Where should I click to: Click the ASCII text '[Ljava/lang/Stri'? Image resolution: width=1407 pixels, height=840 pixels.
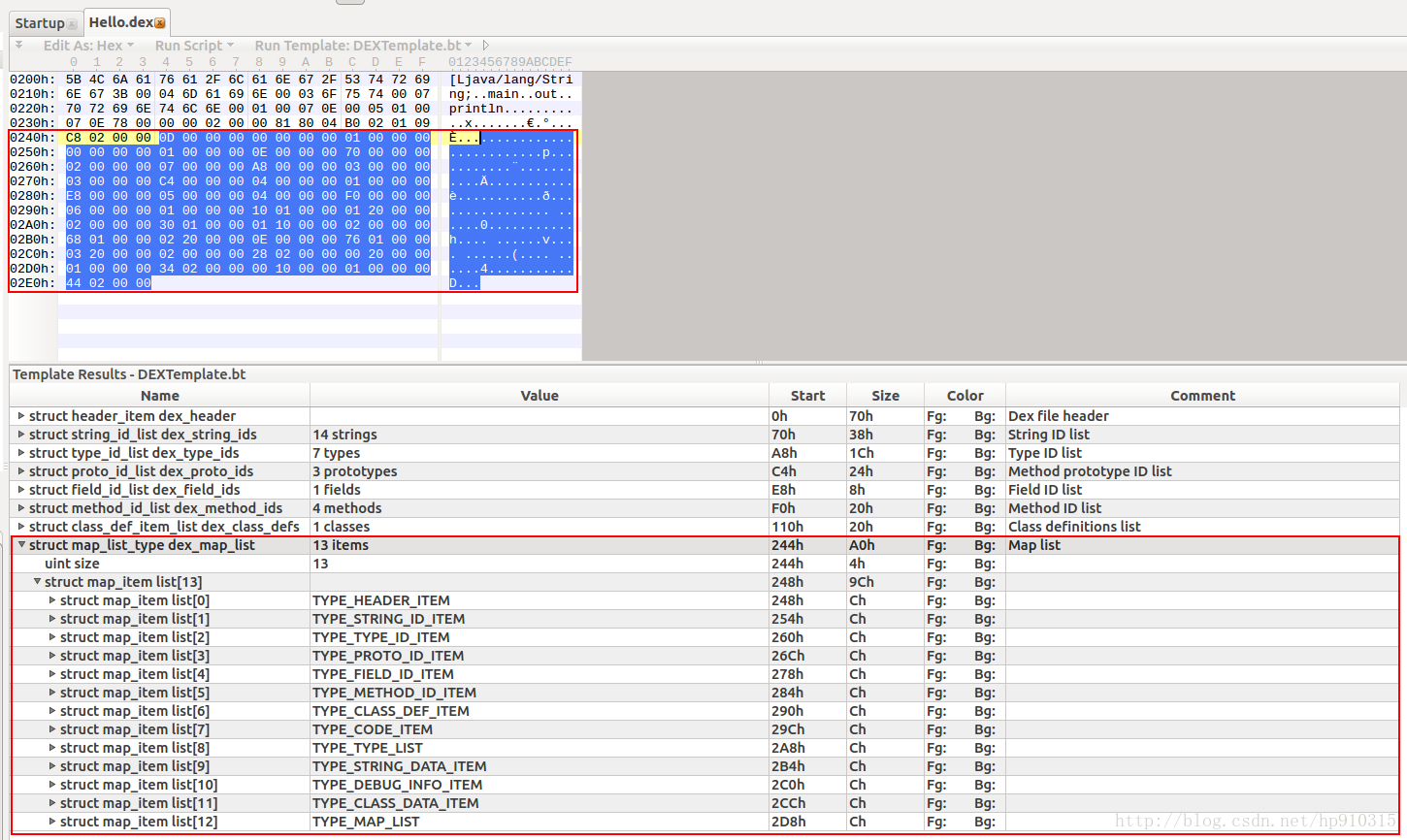[511, 80]
